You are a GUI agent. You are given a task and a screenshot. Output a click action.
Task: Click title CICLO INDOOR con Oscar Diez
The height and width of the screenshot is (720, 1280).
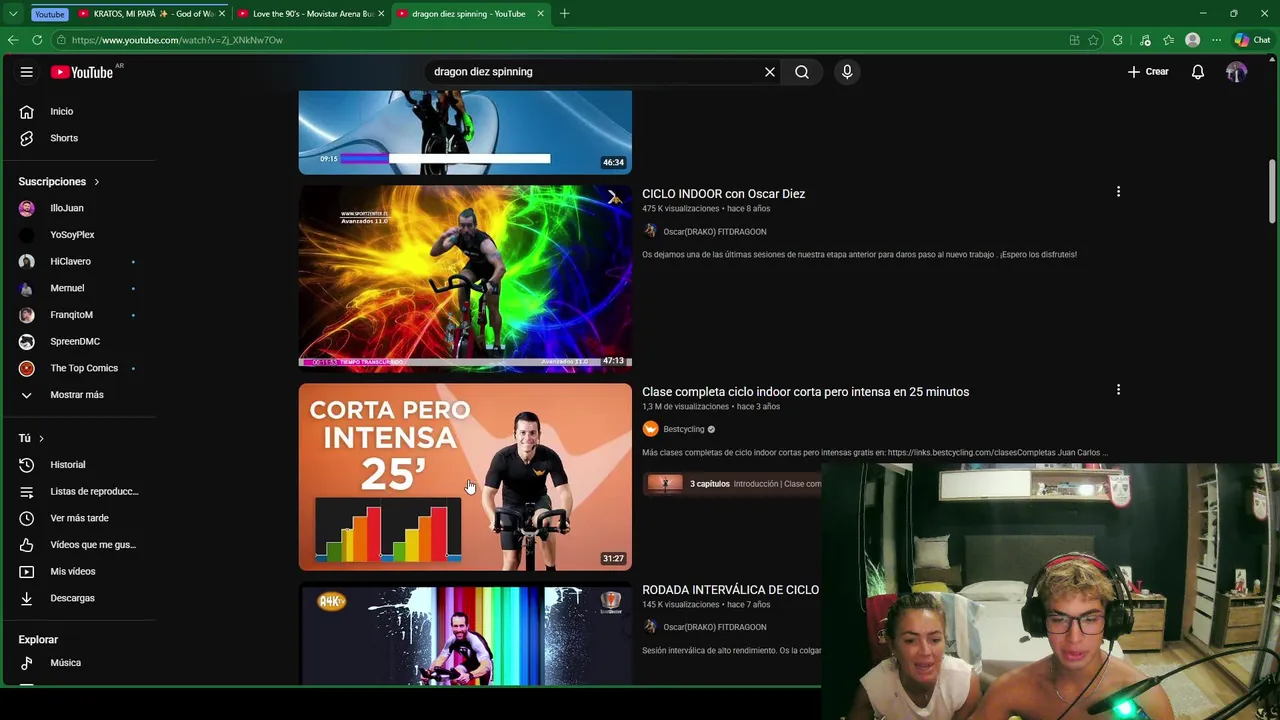tap(723, 194)
